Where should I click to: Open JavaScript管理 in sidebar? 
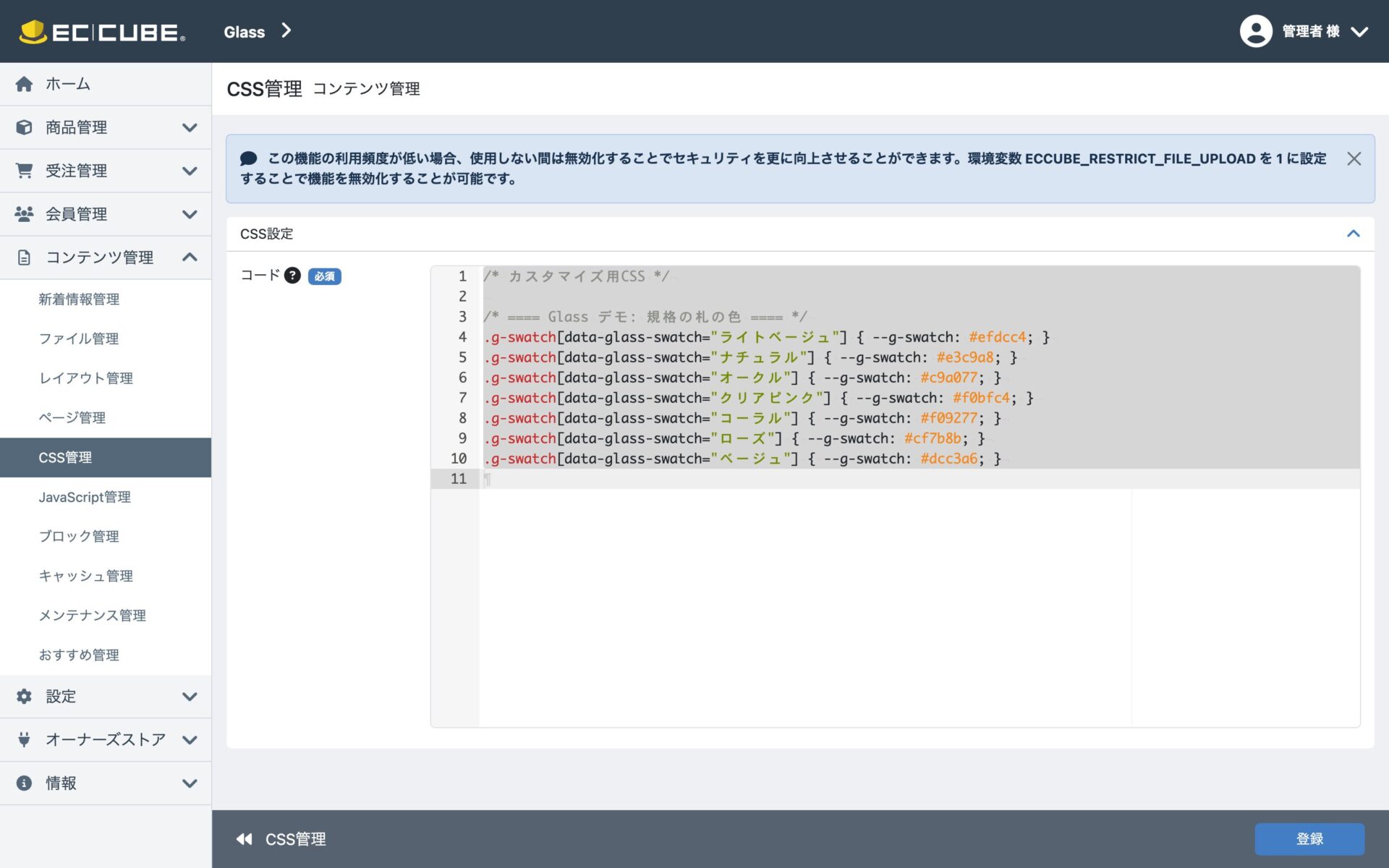[x=106, y=497]
